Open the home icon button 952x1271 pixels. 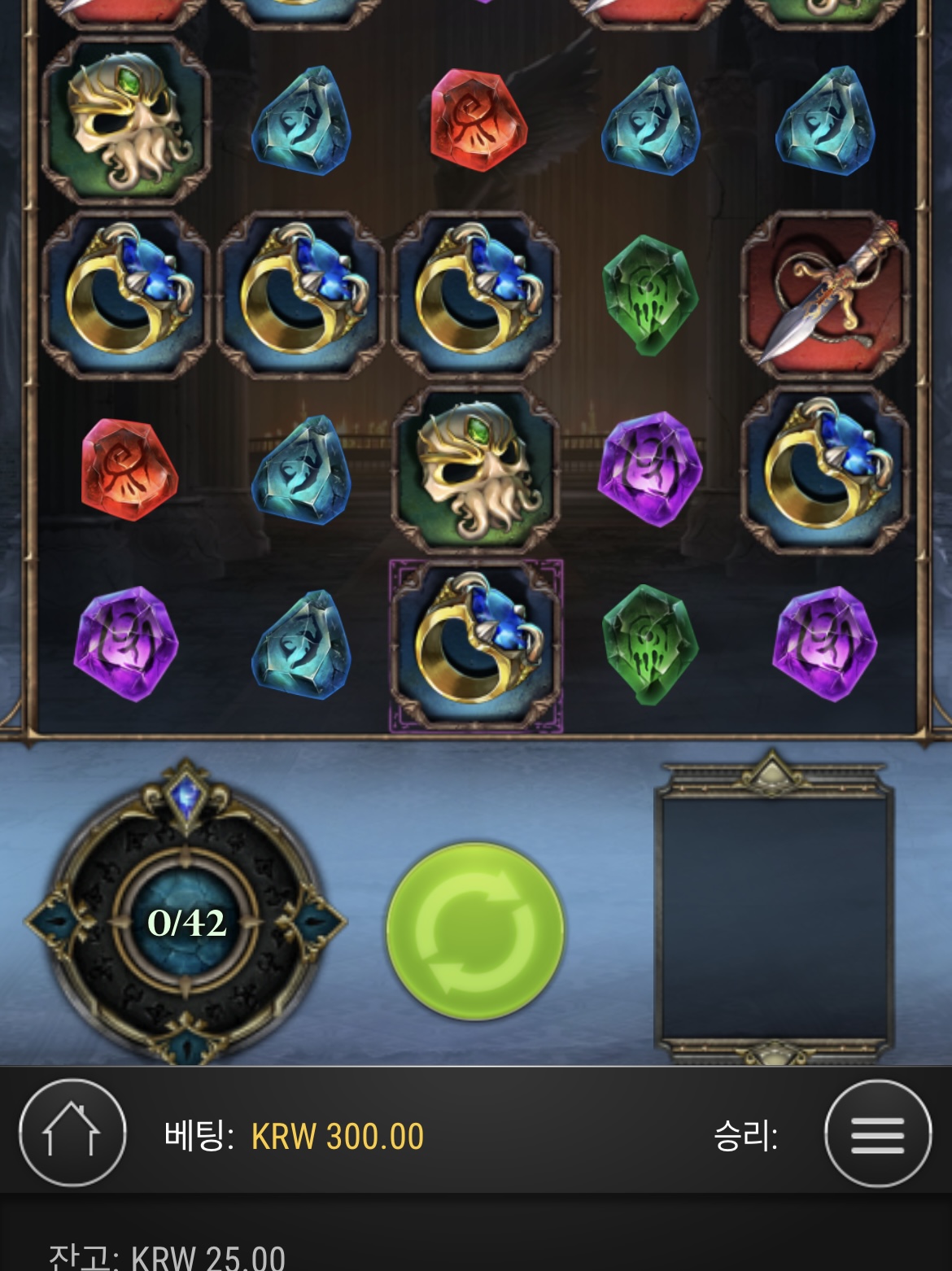pyautogui.click(x=72, y=1133)
